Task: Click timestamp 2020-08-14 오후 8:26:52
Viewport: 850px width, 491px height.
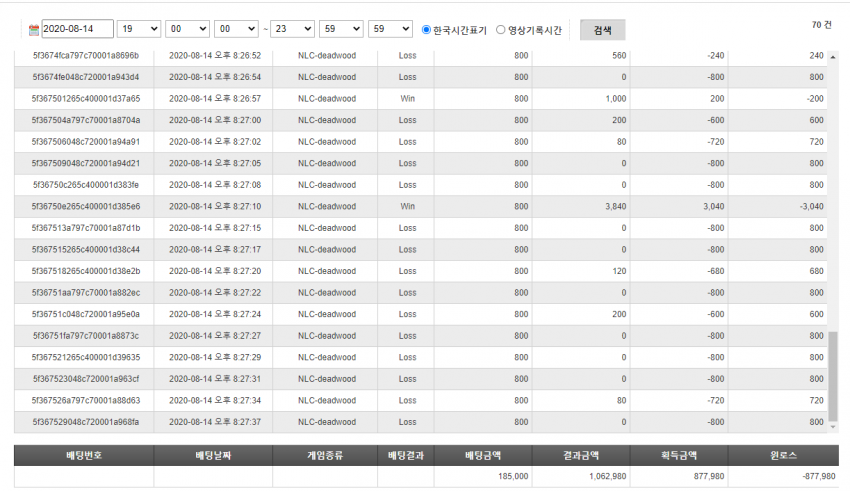Action: click(215, 55)
